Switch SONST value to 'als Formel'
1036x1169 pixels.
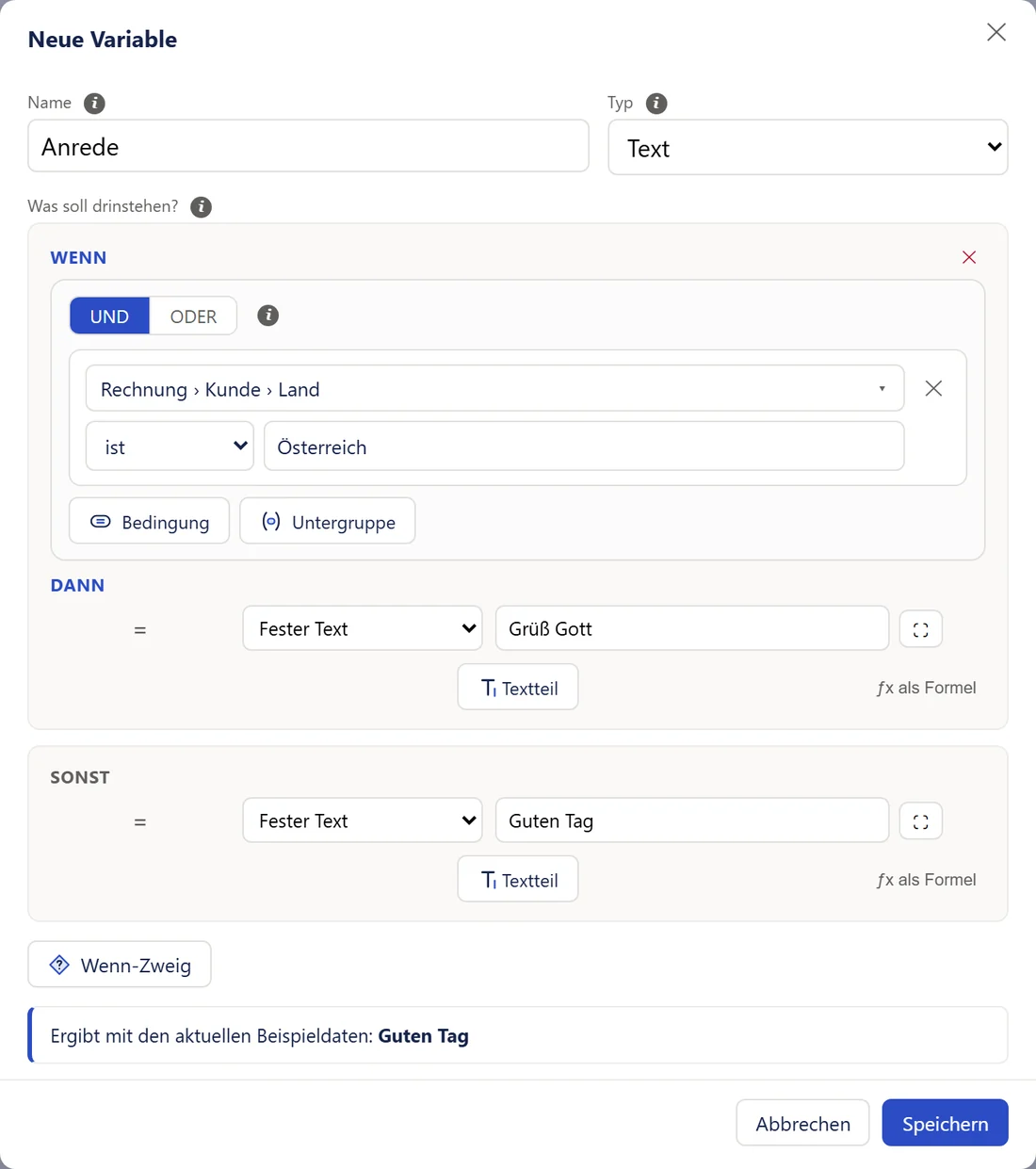pos(927,880)
